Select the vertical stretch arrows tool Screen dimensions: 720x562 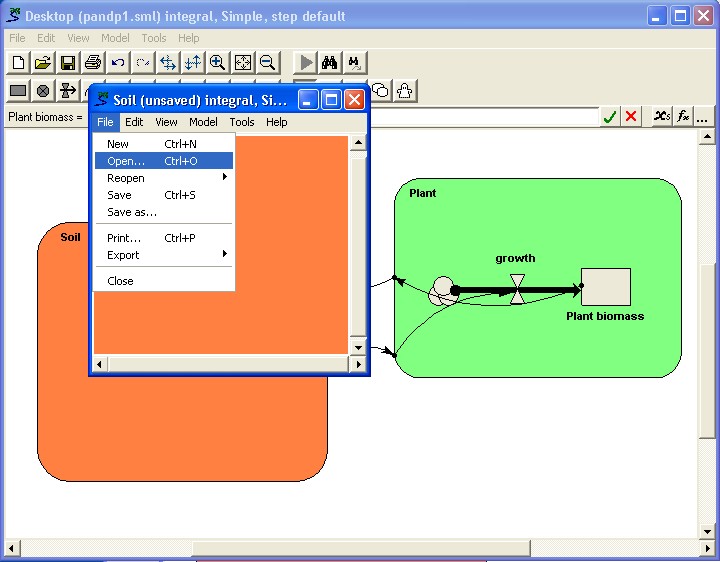(x=192, y=62)
